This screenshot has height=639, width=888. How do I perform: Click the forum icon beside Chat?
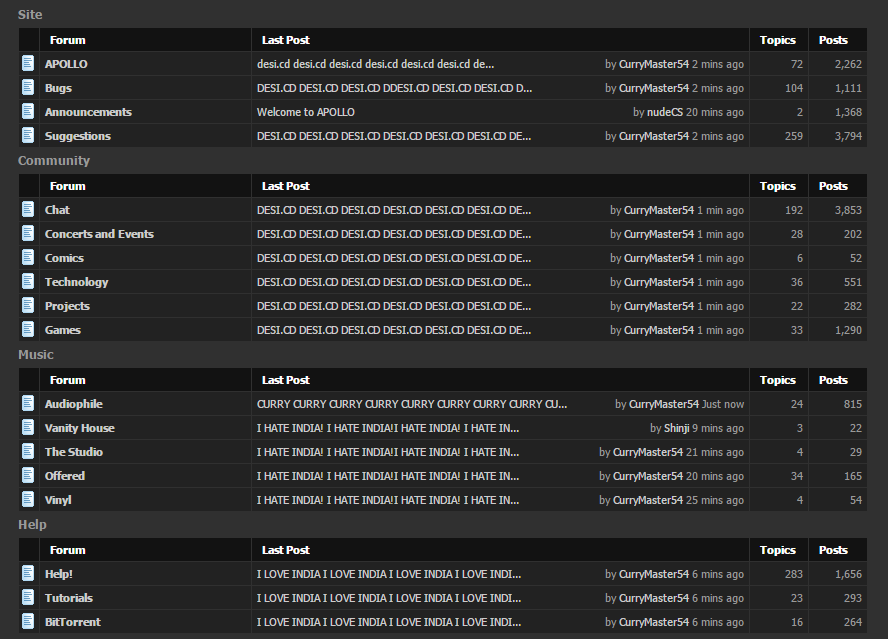coord(28,210)
